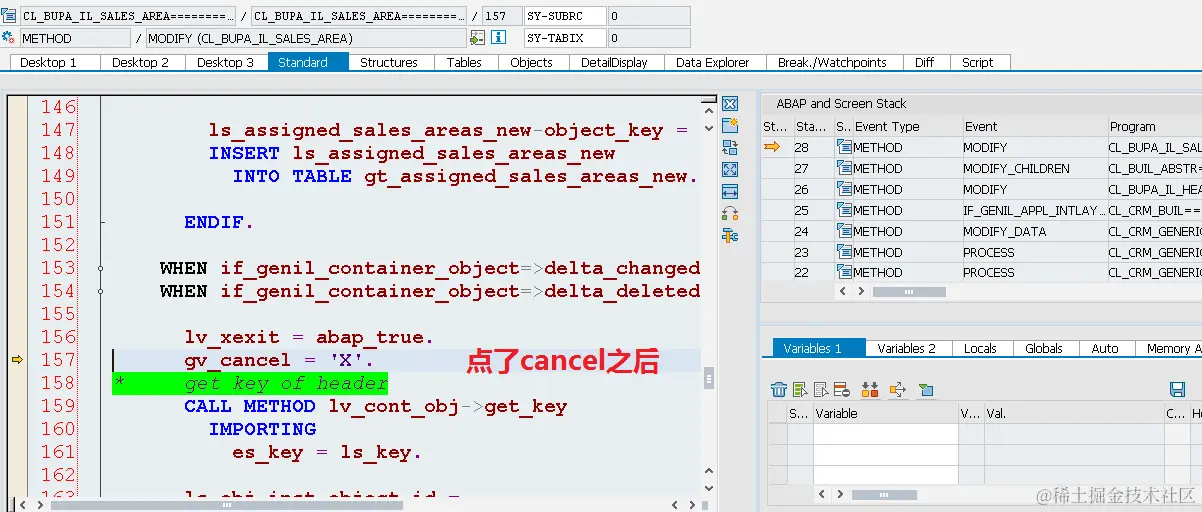
Task: Open the Break./Watchpoints tab
Action: pos(832,62)
